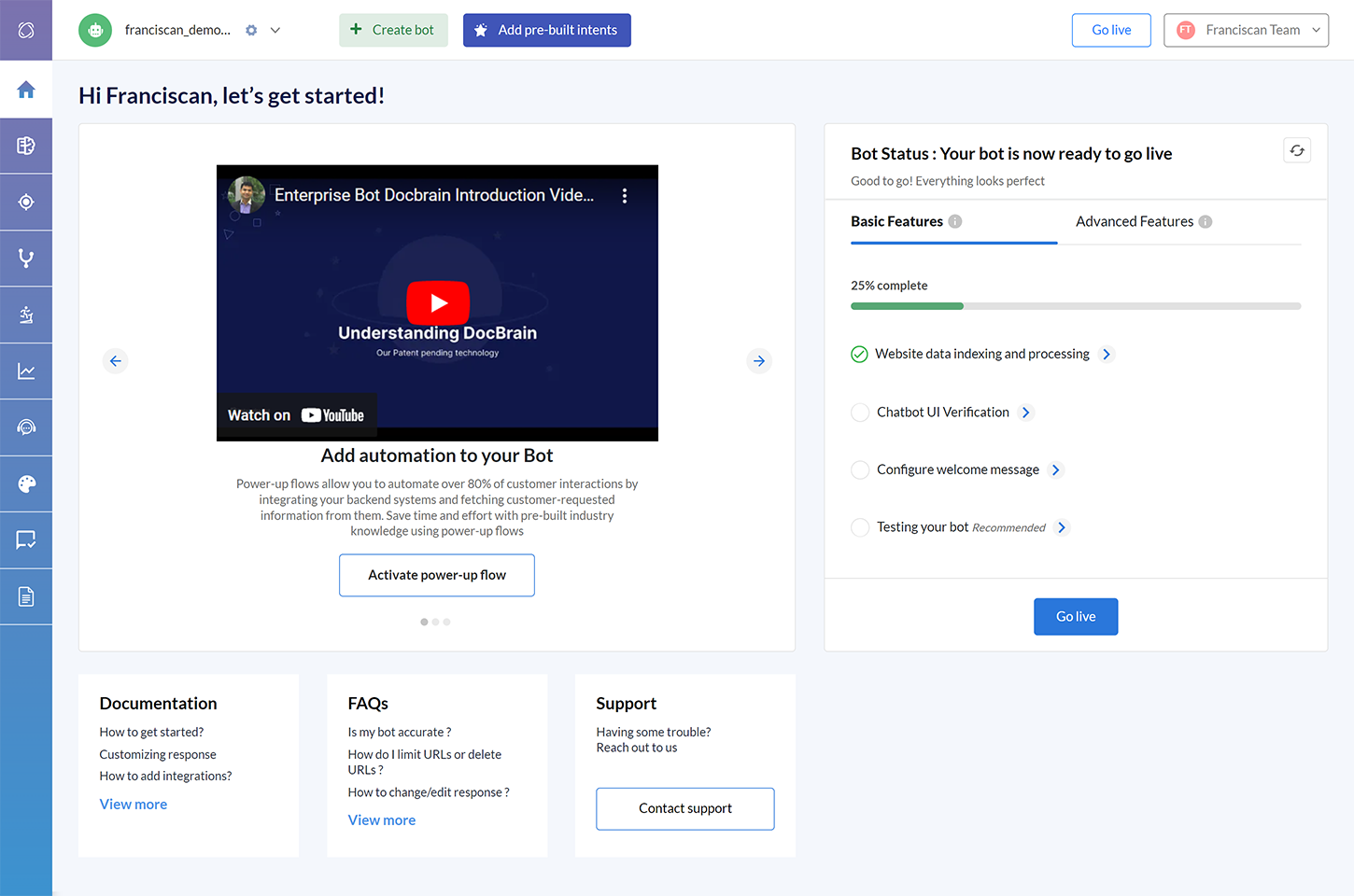
Task: Click the 25% complete progress bar
Action: click(x=1076, y=306)
